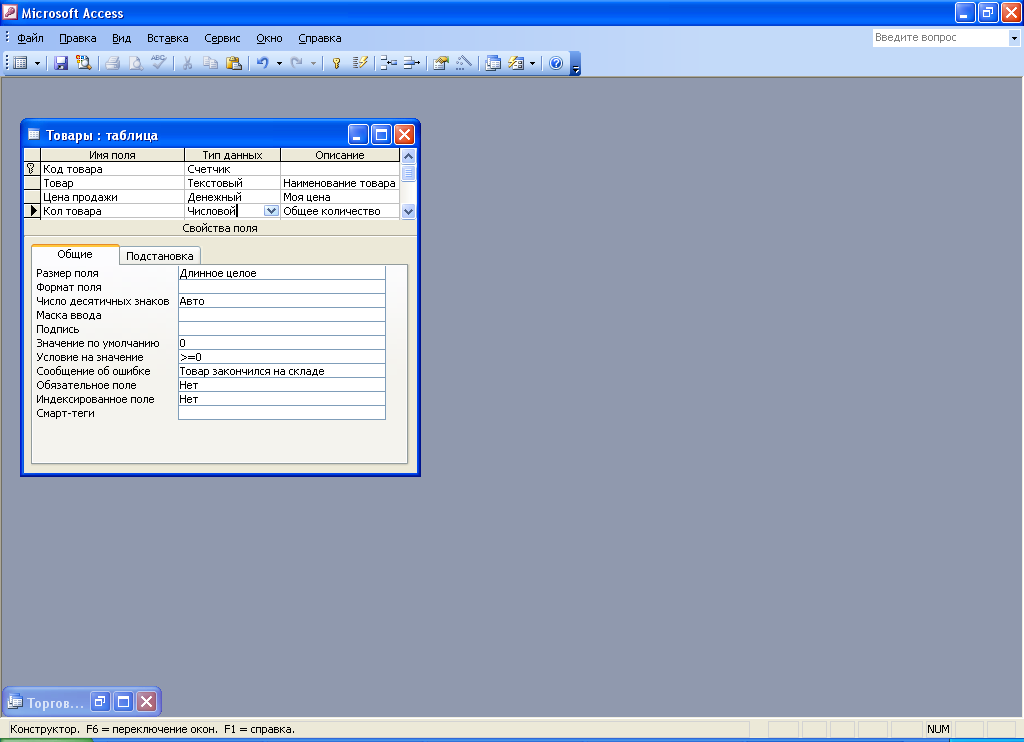Click the Обязательное поле value 'Нет'
The height and width of the screenshot is (742, 1024).
(281, 385)
